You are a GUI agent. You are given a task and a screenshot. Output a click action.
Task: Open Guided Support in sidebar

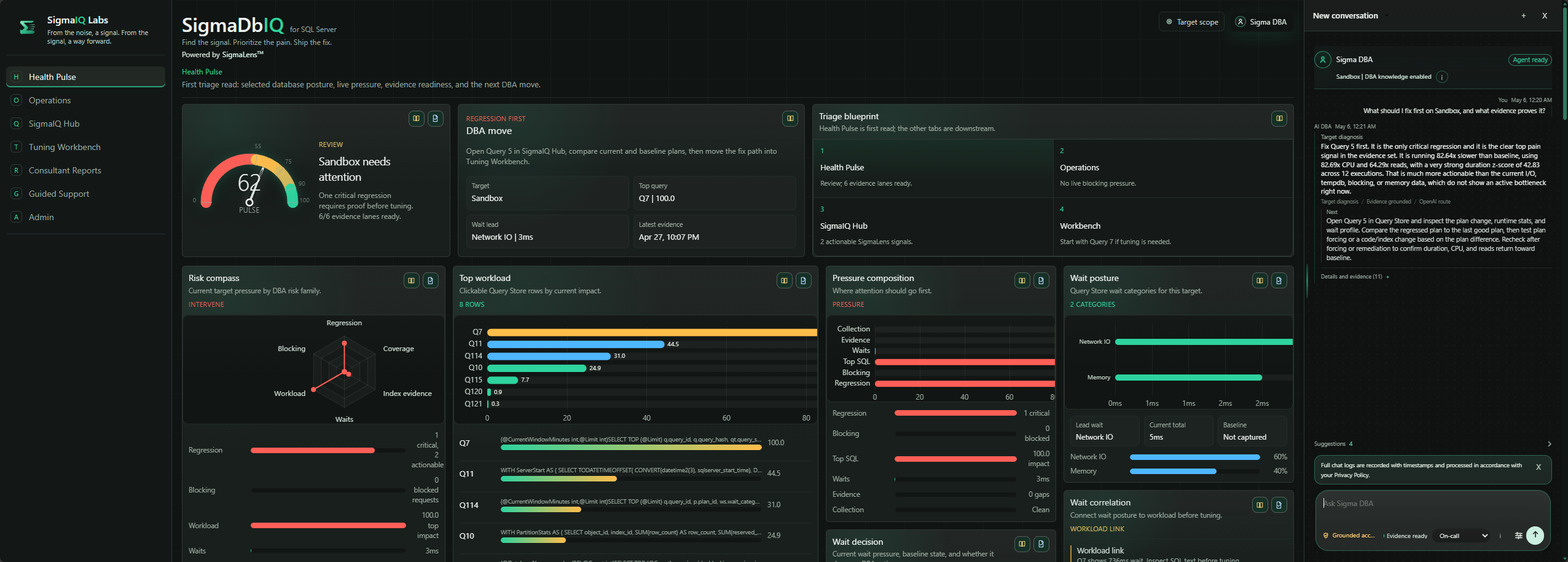(x=85, y=194)
